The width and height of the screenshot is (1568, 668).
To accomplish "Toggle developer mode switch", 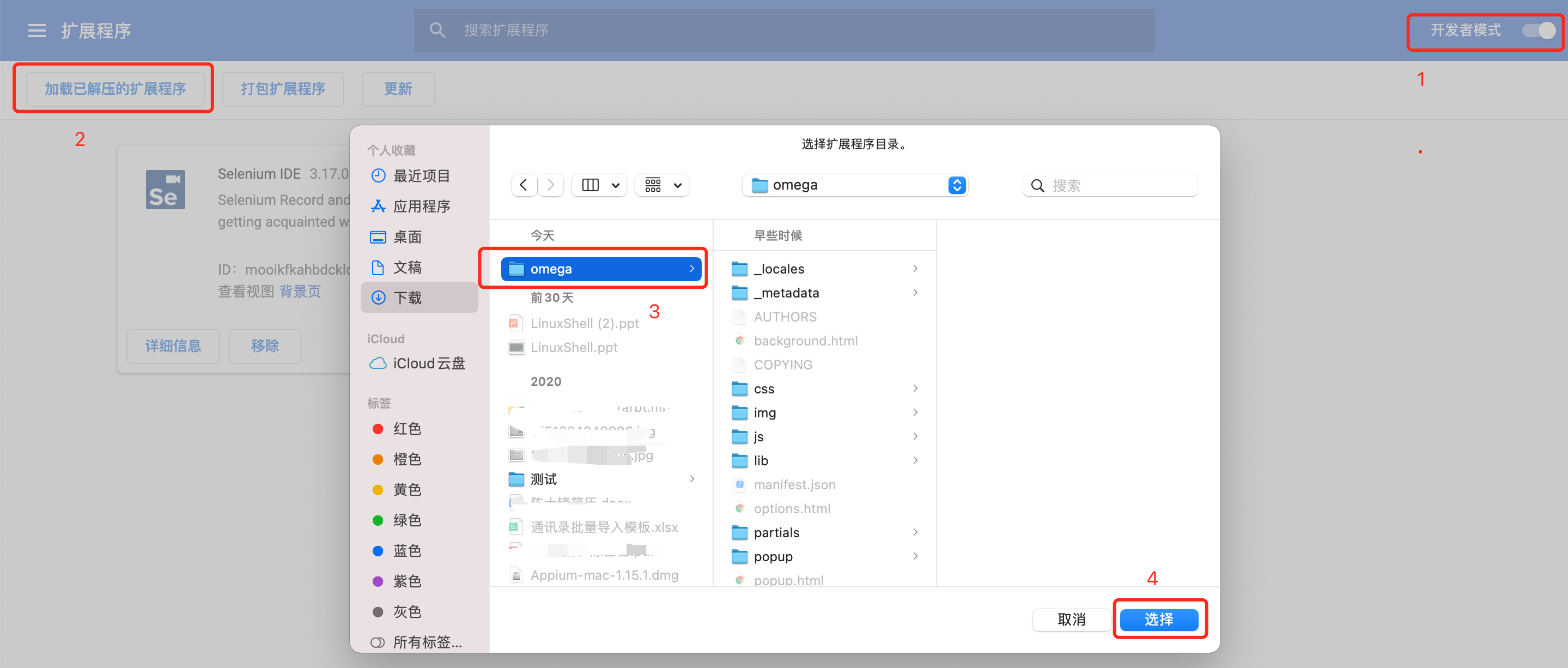I will tap(1538, 31).
